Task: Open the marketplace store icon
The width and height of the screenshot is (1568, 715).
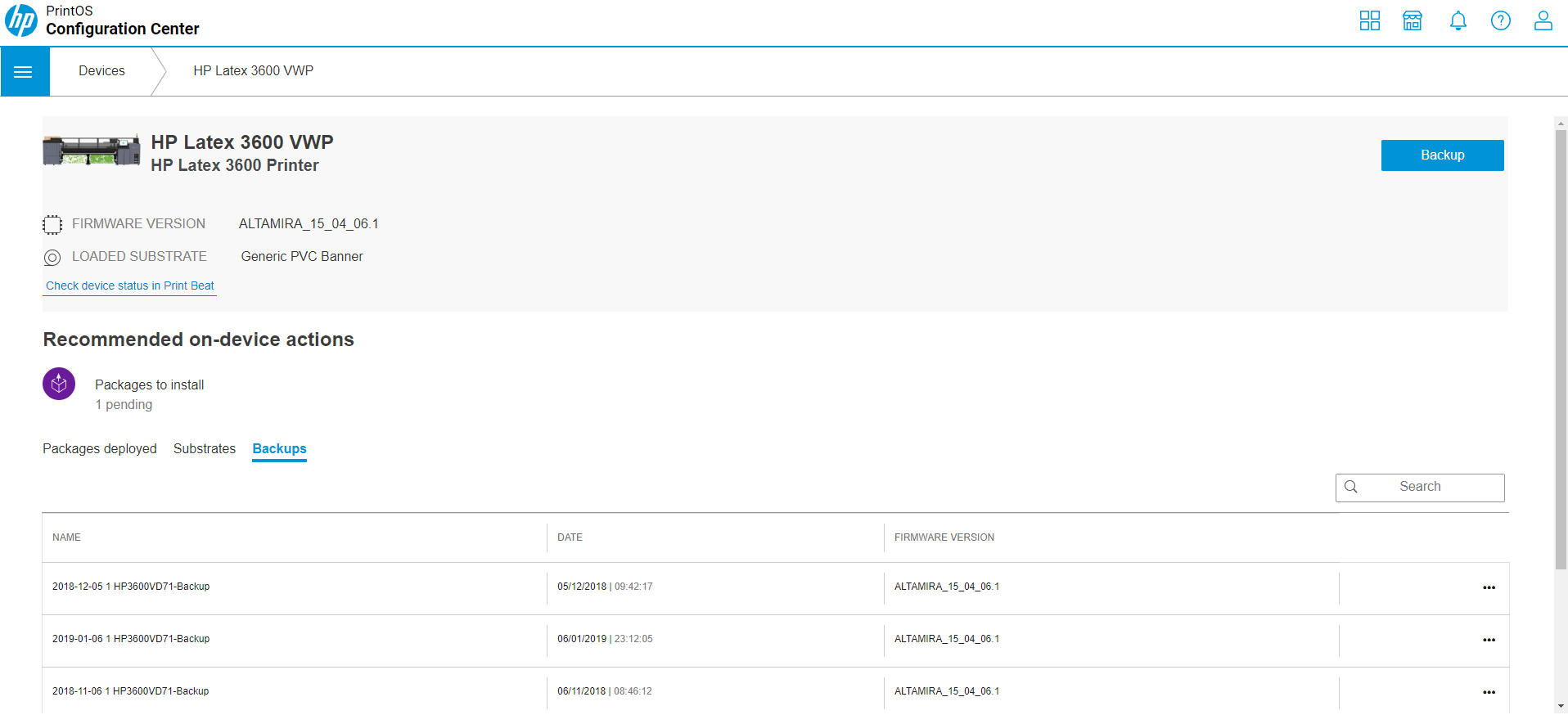Action: (x=1413, y=20)
